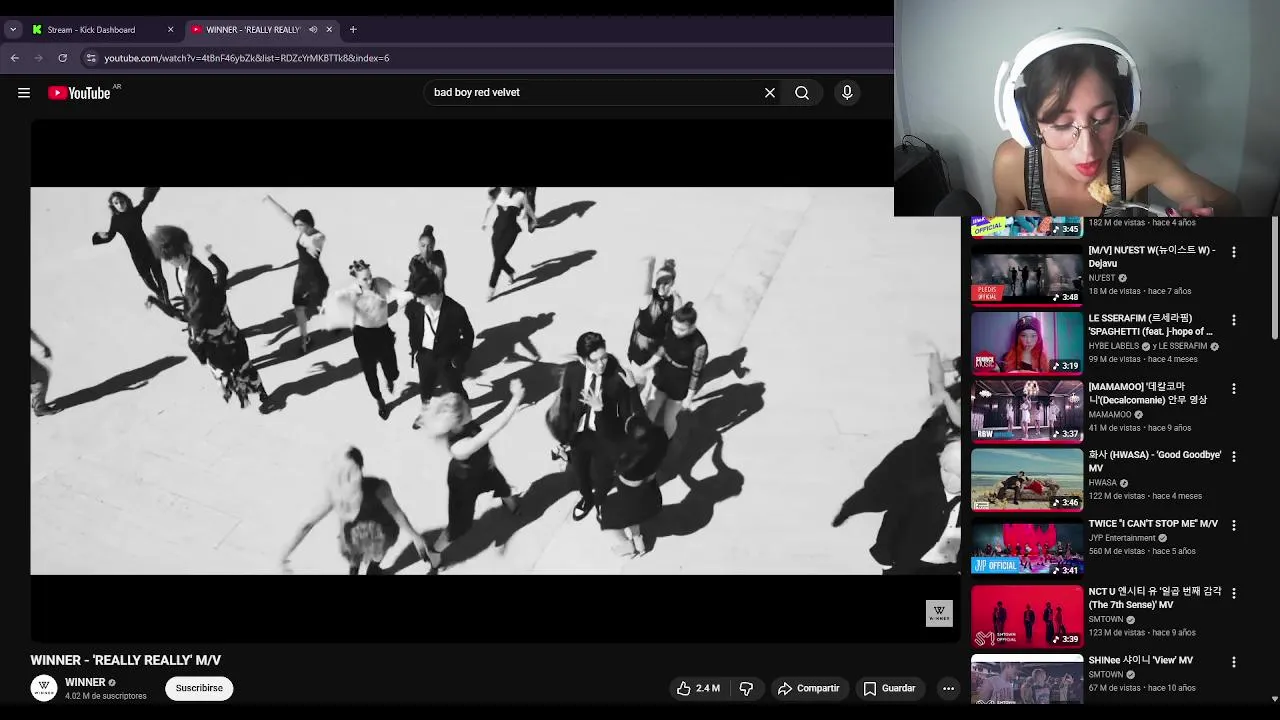
Task: Open the SHINee 'View' MV title
Action: 1140,660
